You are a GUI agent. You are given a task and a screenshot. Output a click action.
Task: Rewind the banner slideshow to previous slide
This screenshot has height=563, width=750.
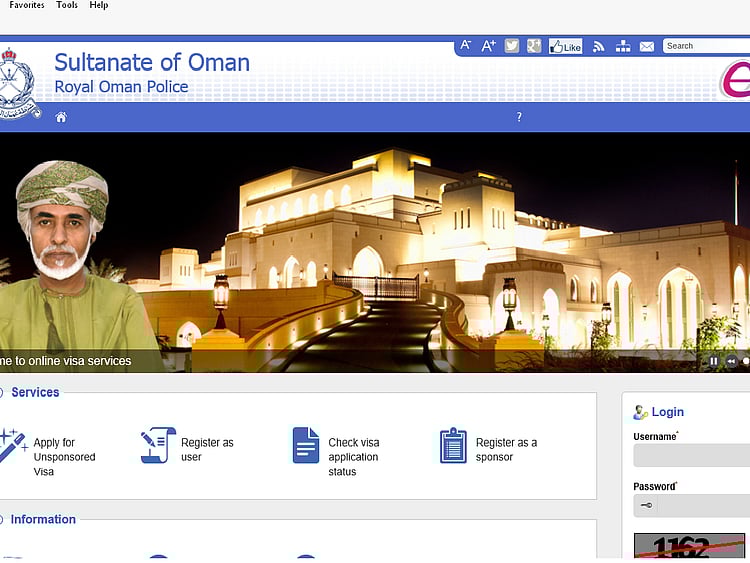731,361
